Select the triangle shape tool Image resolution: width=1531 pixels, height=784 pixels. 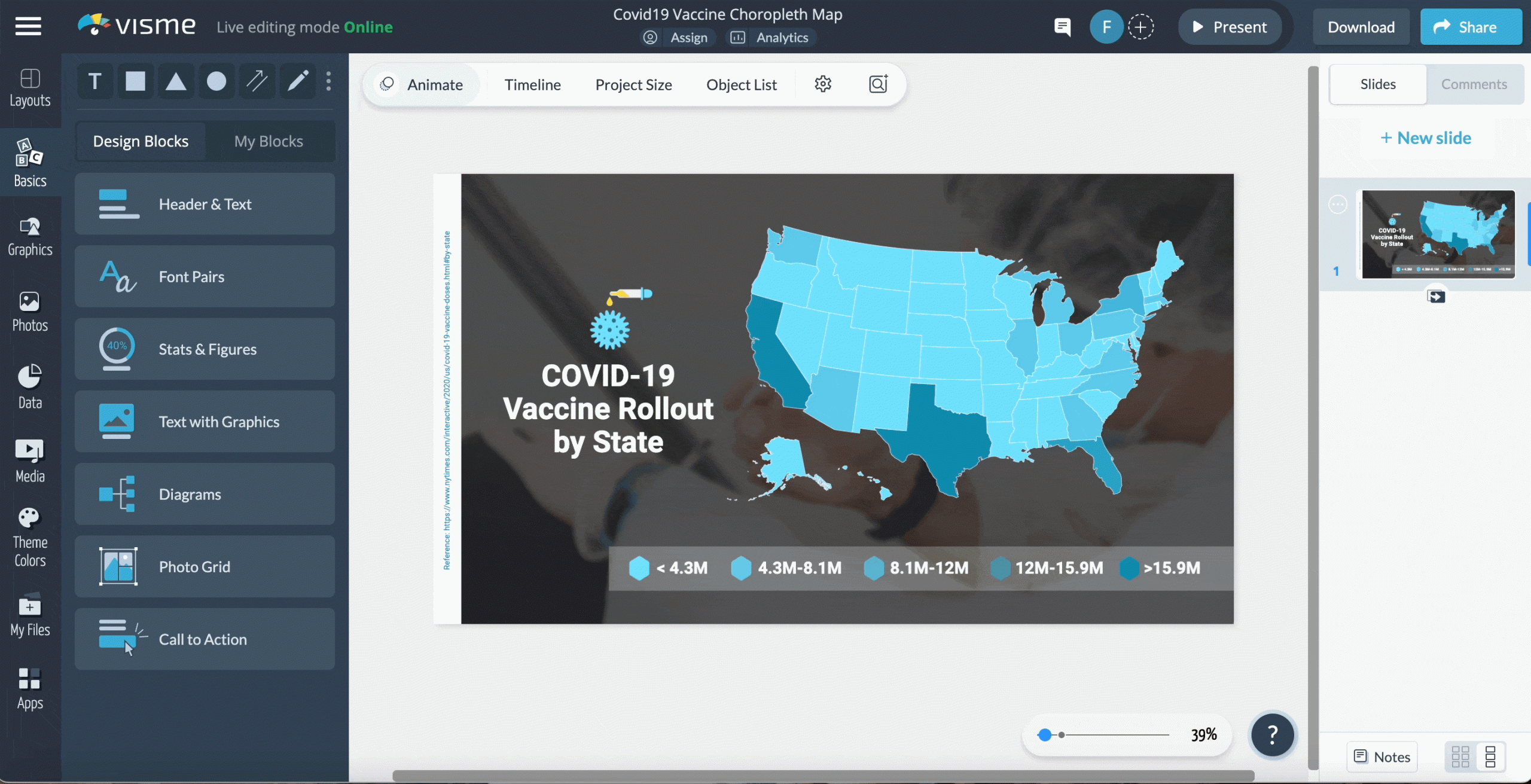176,81
